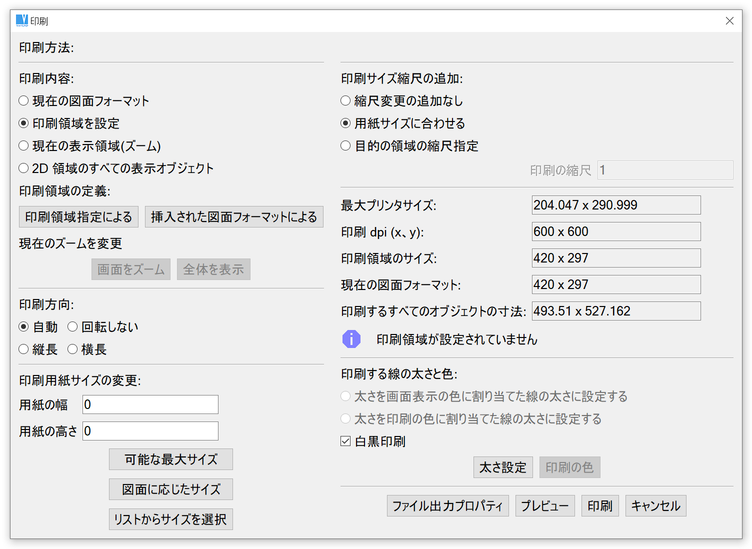Open the プレビュー print preview
The height and width of the screenshot is (549, 752).
tap(545, 506)
